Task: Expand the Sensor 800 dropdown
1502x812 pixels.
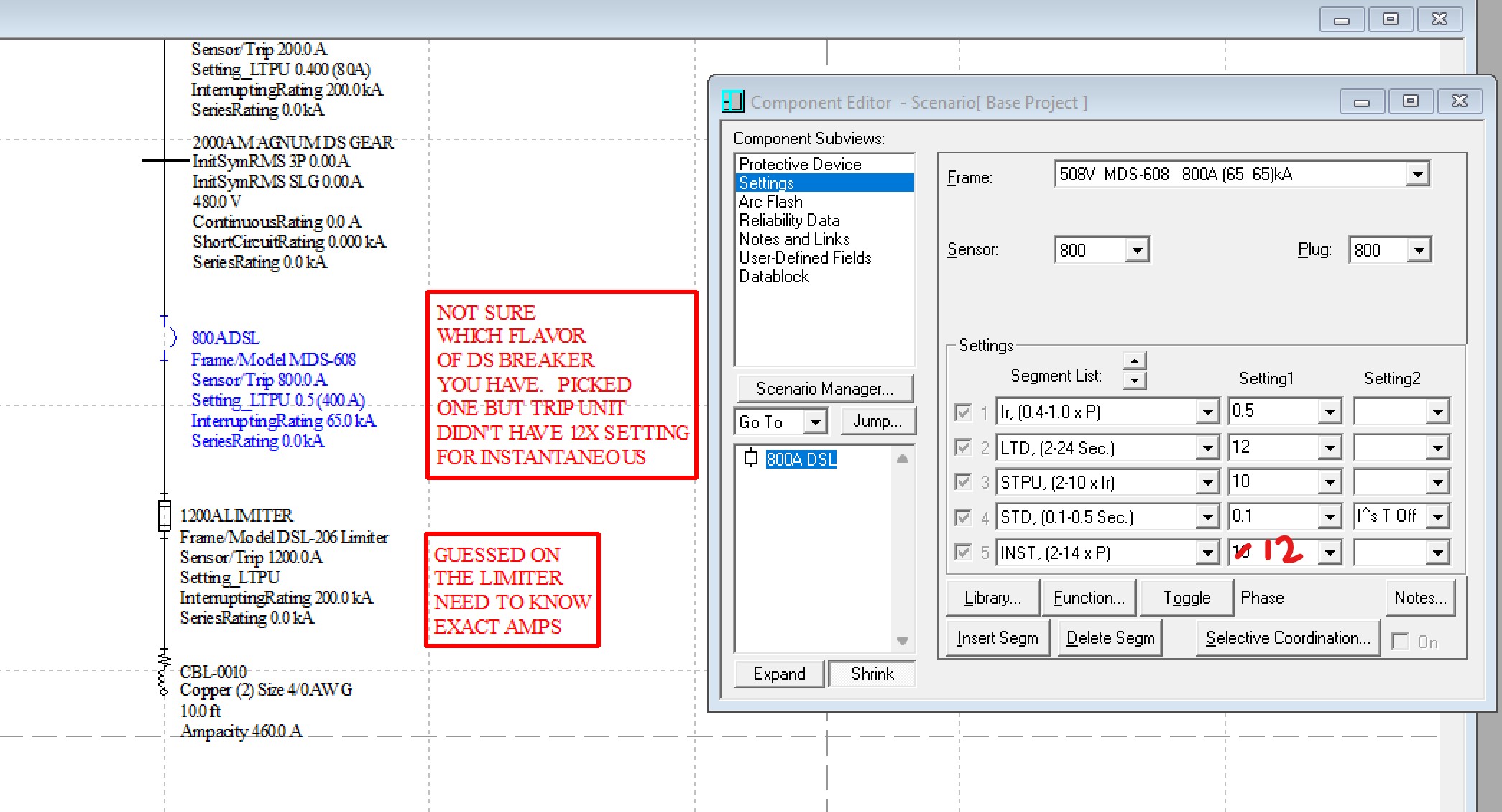Action: coord(1137,250)
